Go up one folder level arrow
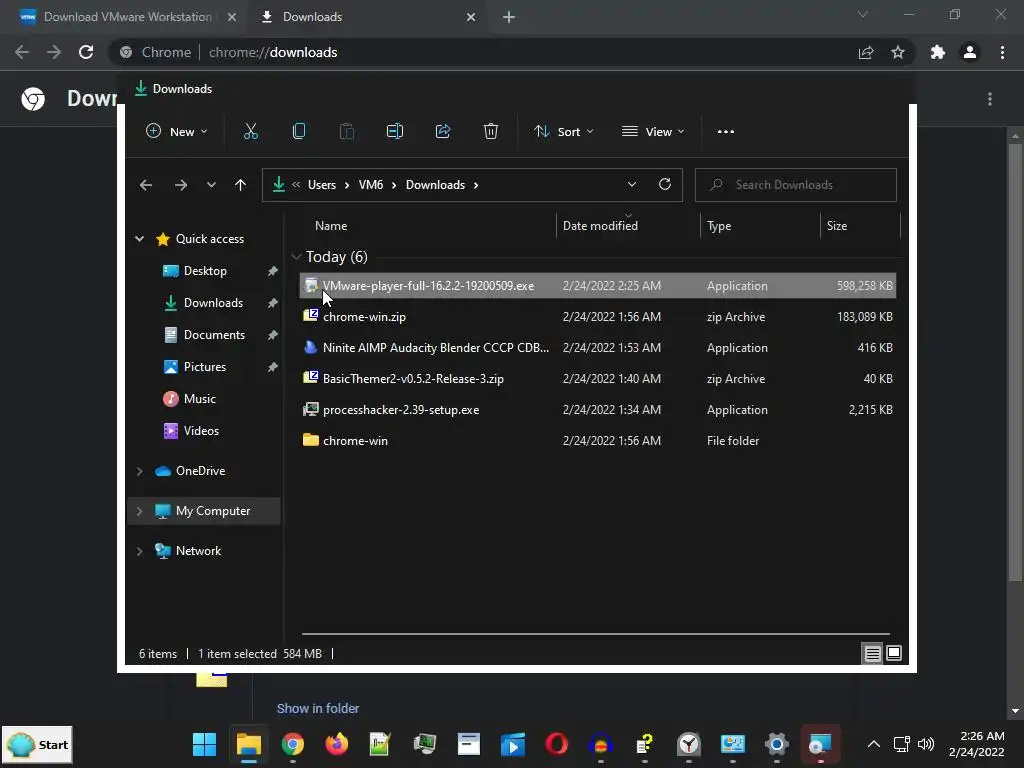Screen dimensions: 1024x768 (x=240, y=185)
